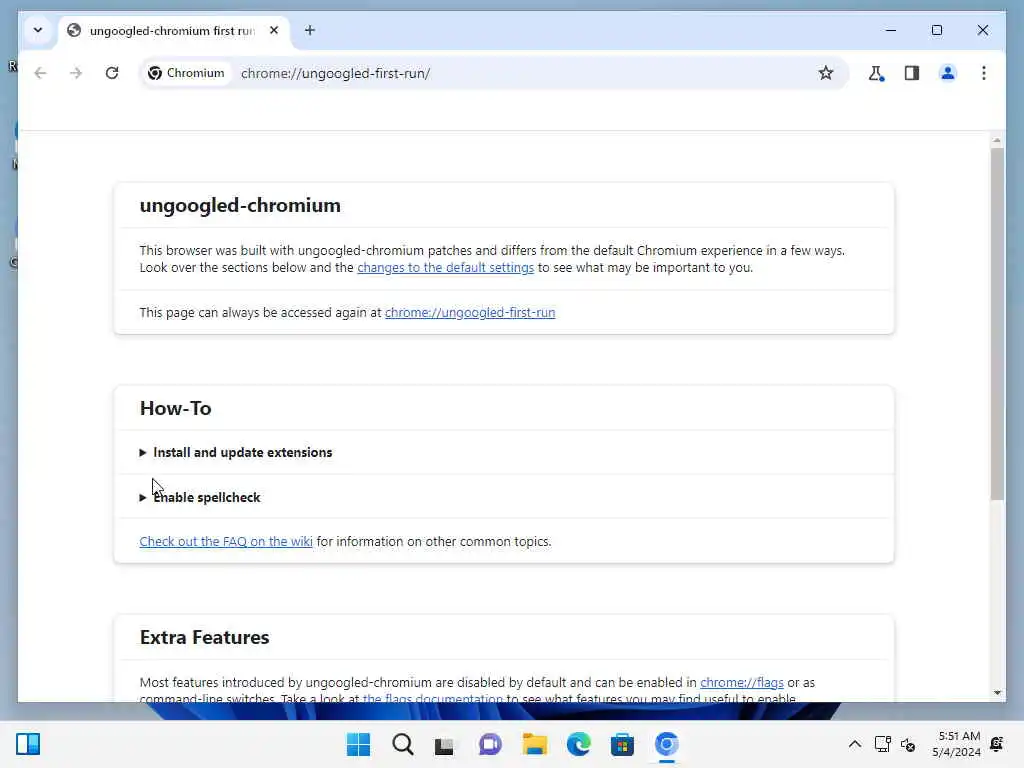Open the Windows Start menu
Viewport: 1024px width, 768px height.
click(x=358, y=744)
